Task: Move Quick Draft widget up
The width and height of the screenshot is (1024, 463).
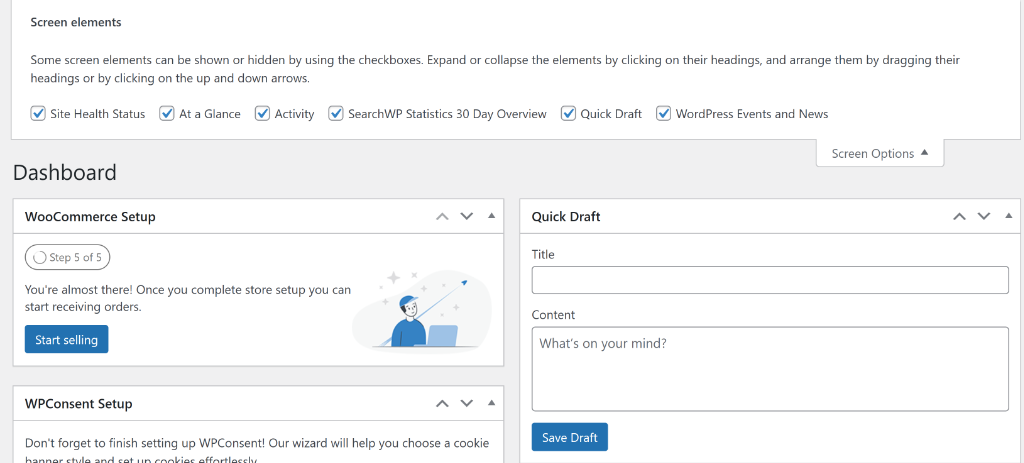Action: click(x=959, y=216)
